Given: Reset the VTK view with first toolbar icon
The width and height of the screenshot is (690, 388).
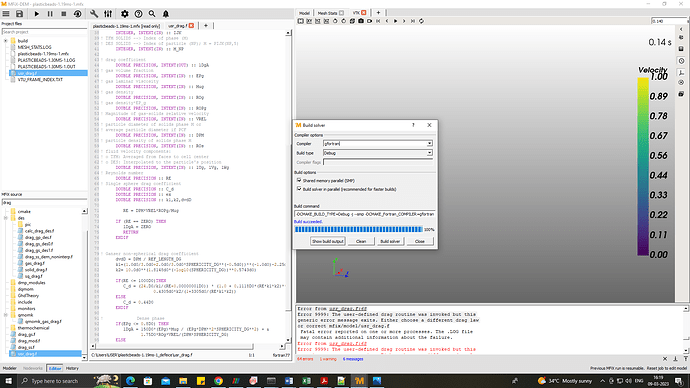Looking at the screenshot, I should (301, 21).
